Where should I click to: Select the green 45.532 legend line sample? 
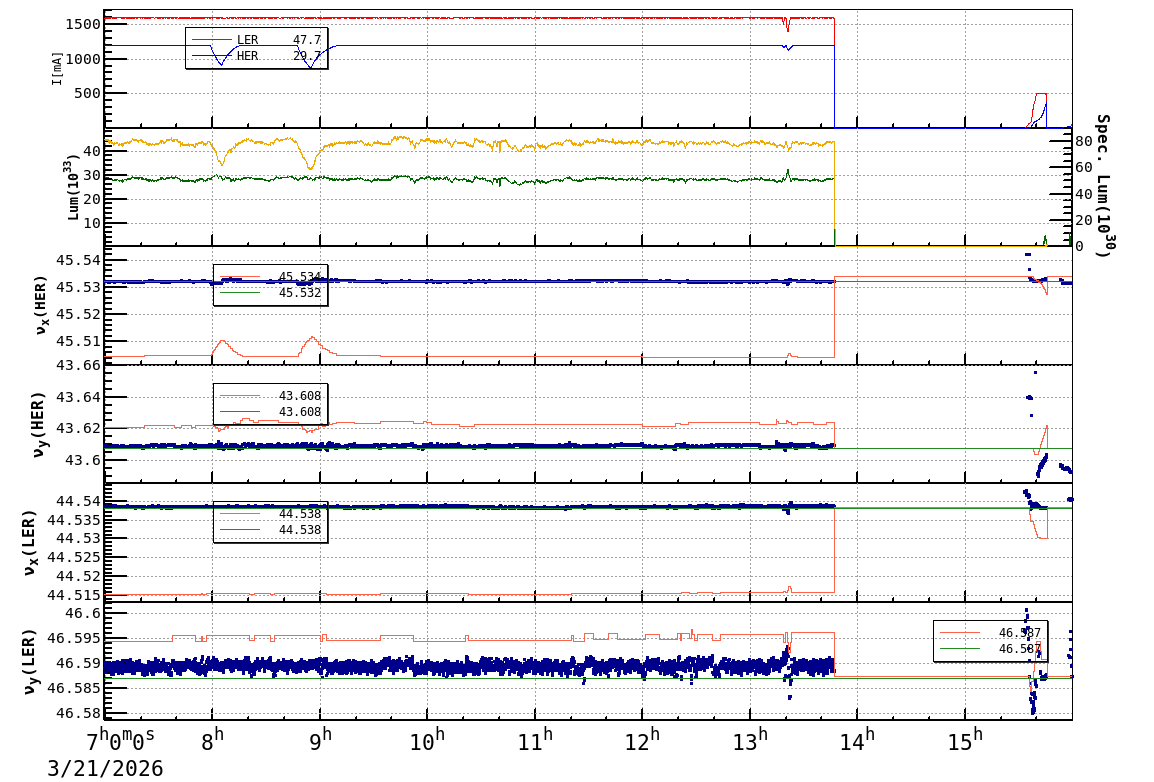tap(240, 293)
